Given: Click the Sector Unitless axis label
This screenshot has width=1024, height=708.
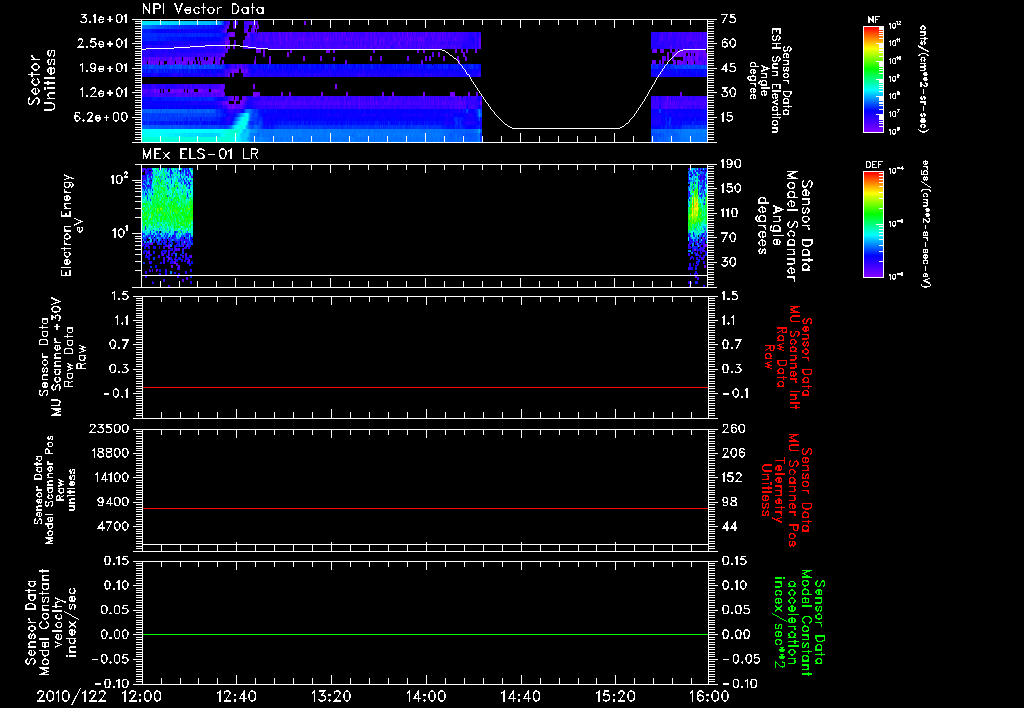Looking at the screenshot, I should point(42,80).
